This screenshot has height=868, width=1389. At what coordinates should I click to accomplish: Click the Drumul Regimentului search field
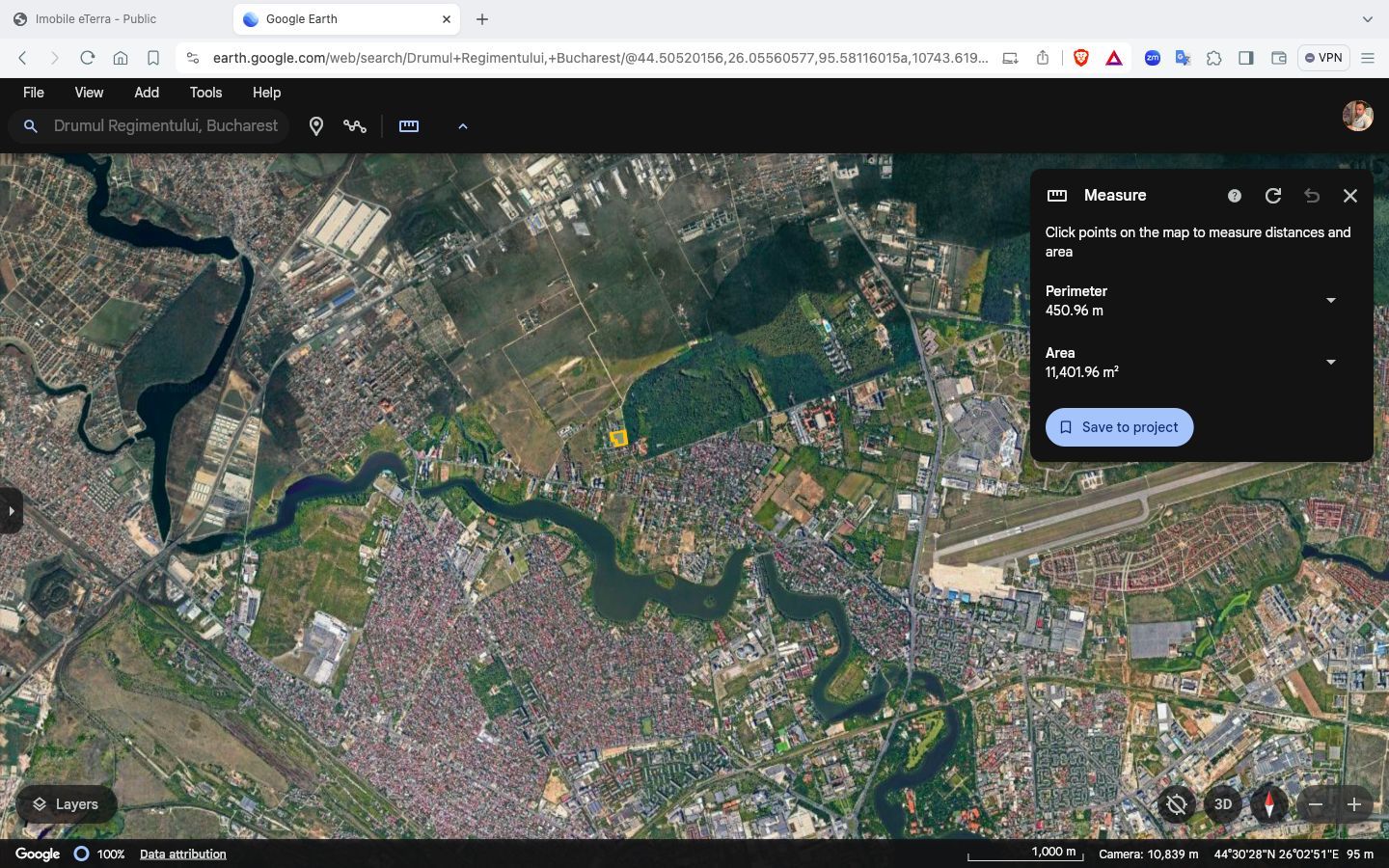(165, 126)
